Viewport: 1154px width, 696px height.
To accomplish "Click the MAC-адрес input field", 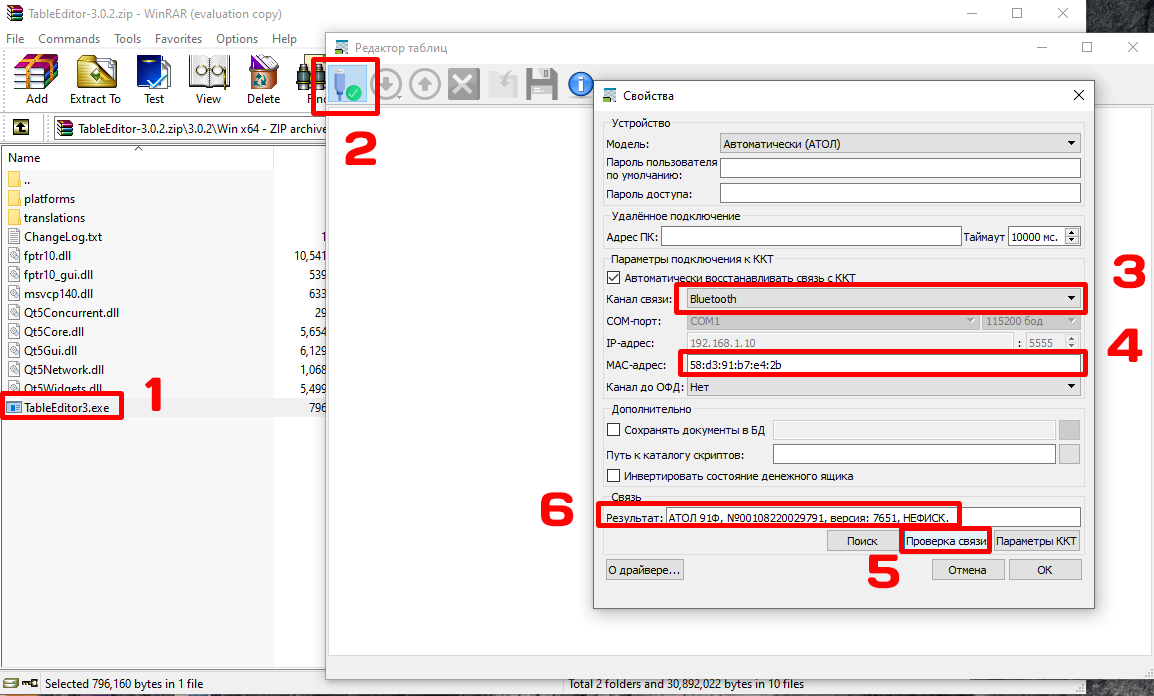I will 880,365.
